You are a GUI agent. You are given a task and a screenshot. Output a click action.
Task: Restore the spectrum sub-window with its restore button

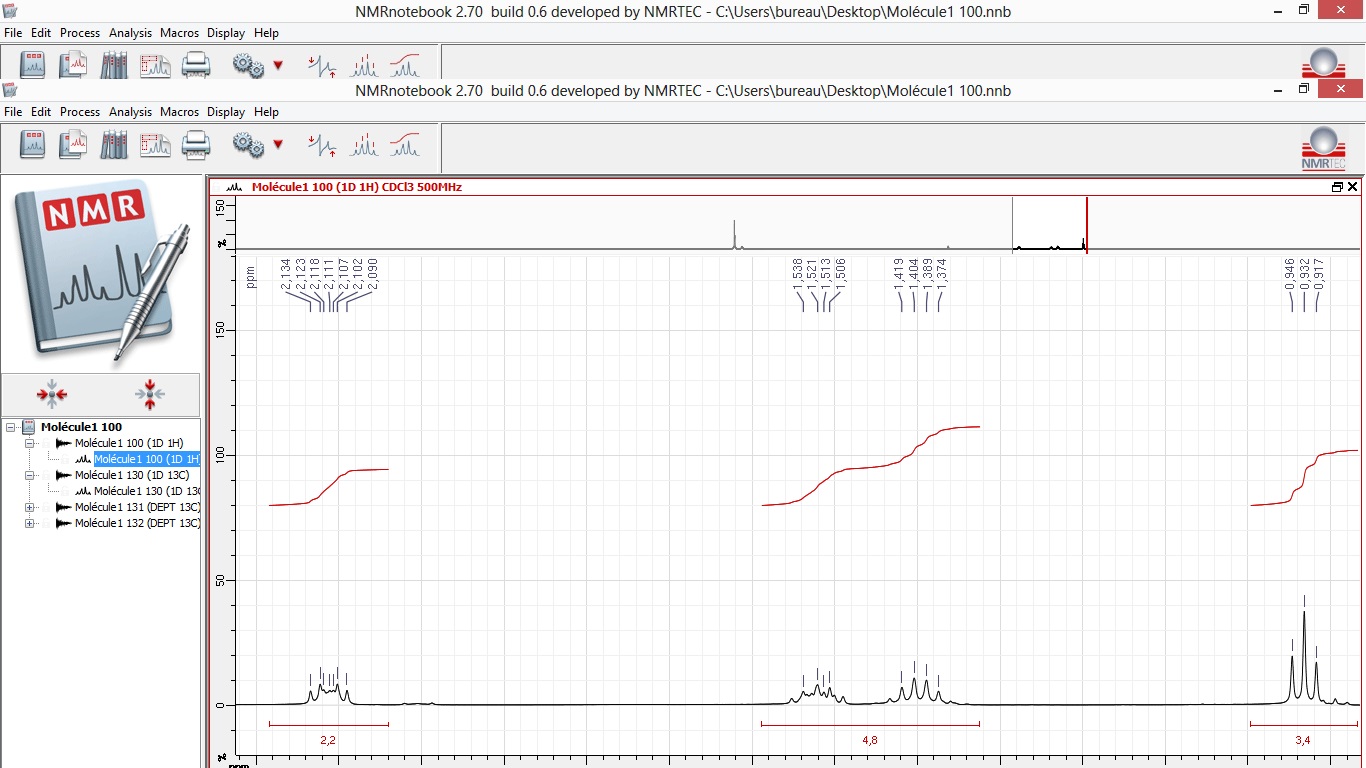tap(1338, 187)
